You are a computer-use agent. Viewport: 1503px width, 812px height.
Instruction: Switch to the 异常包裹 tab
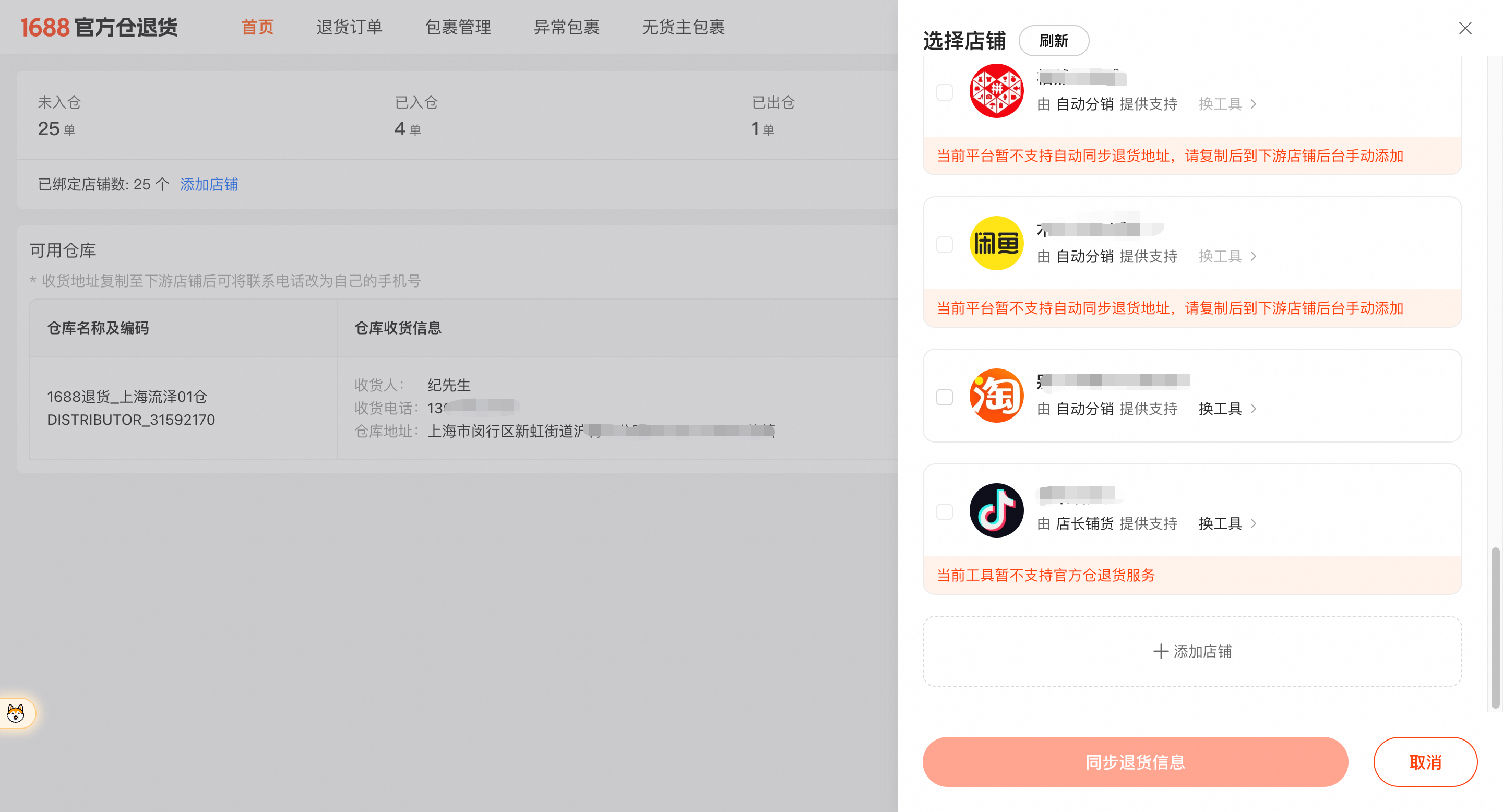pos(566,27)
